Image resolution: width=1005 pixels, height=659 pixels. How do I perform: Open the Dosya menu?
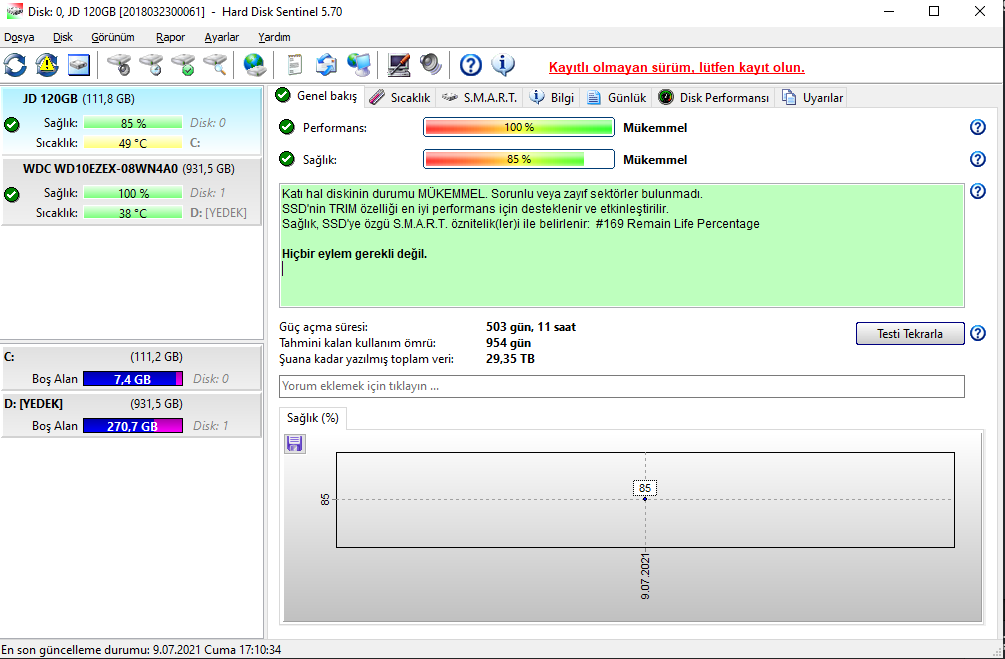(x=19, y=37)
